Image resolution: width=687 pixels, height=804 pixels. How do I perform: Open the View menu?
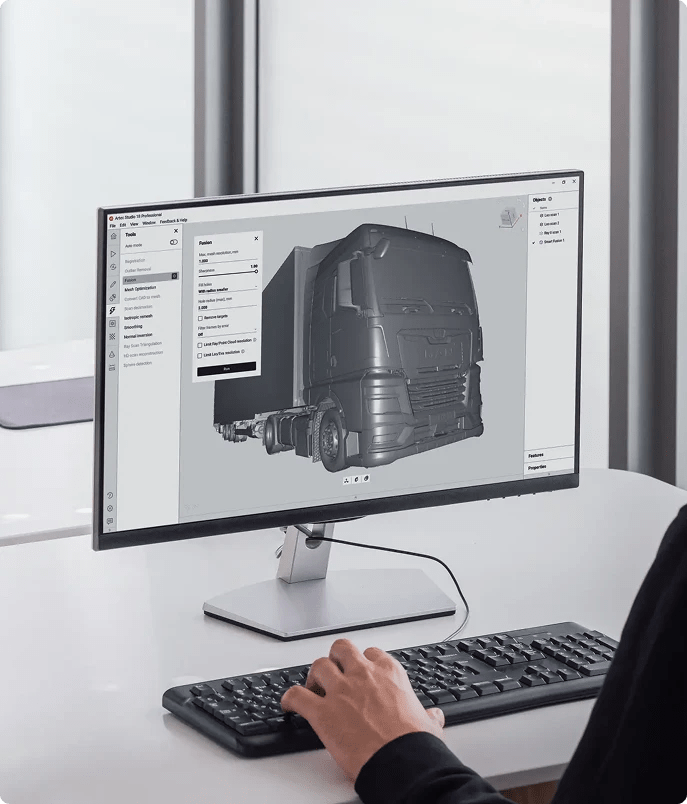pyautogui.click(x=134, y=224)
